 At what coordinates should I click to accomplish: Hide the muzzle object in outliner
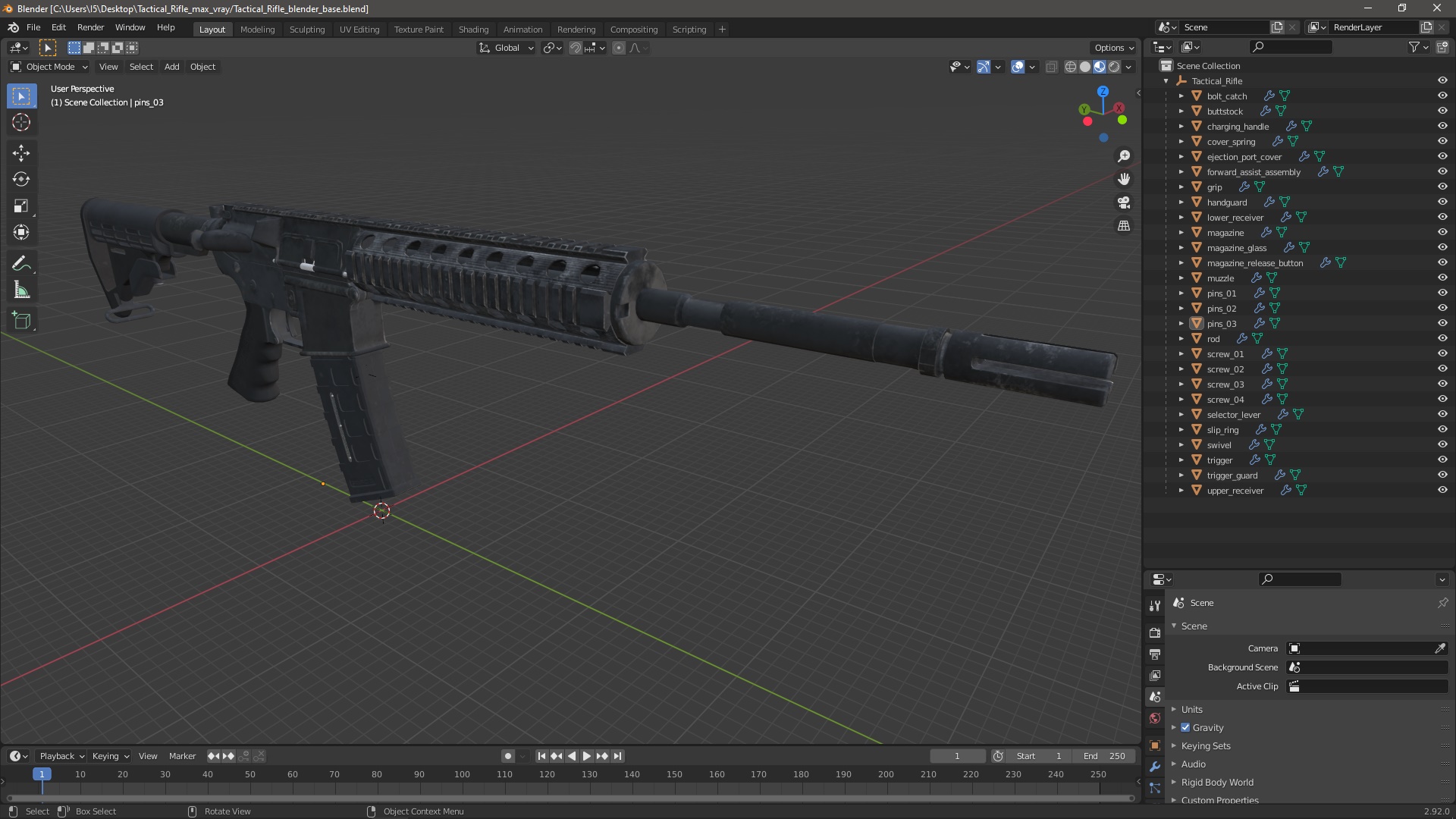[x=1442, y=278]
